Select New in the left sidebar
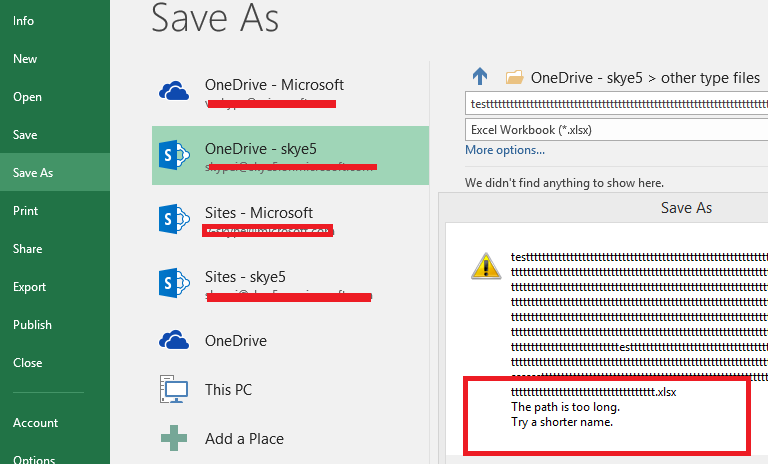Viewport: 768px width, 464px height. click(x=25, y=59)
